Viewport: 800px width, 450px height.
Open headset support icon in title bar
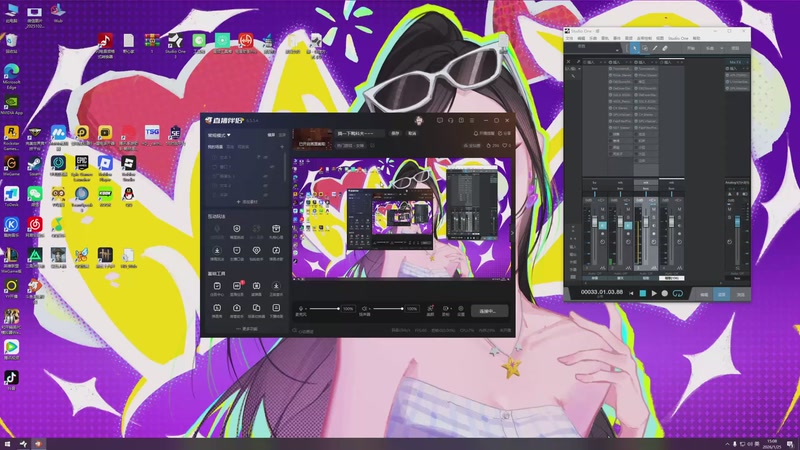pyautogui.click(x=451, y=120)
